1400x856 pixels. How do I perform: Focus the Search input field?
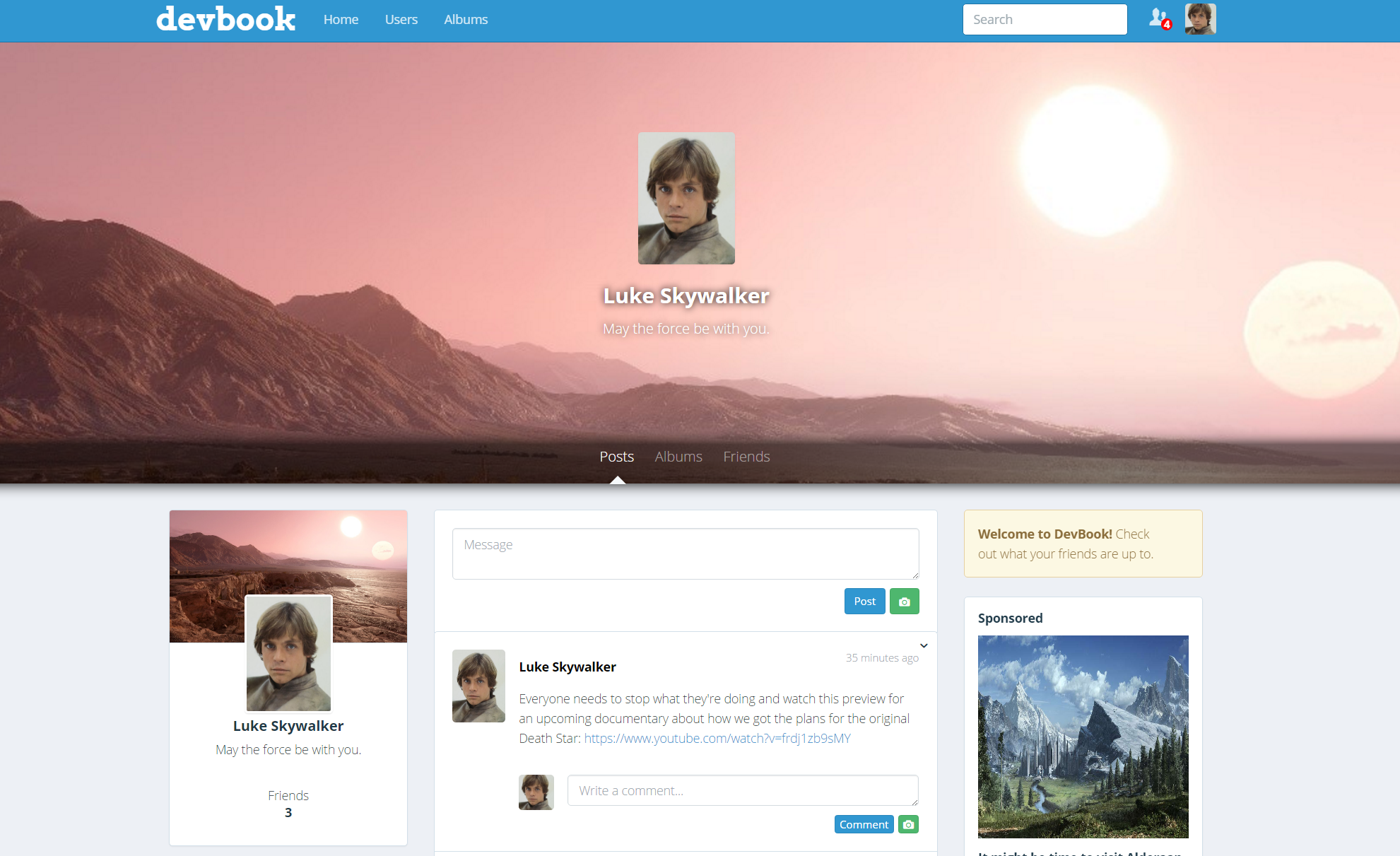(1045, 20)
